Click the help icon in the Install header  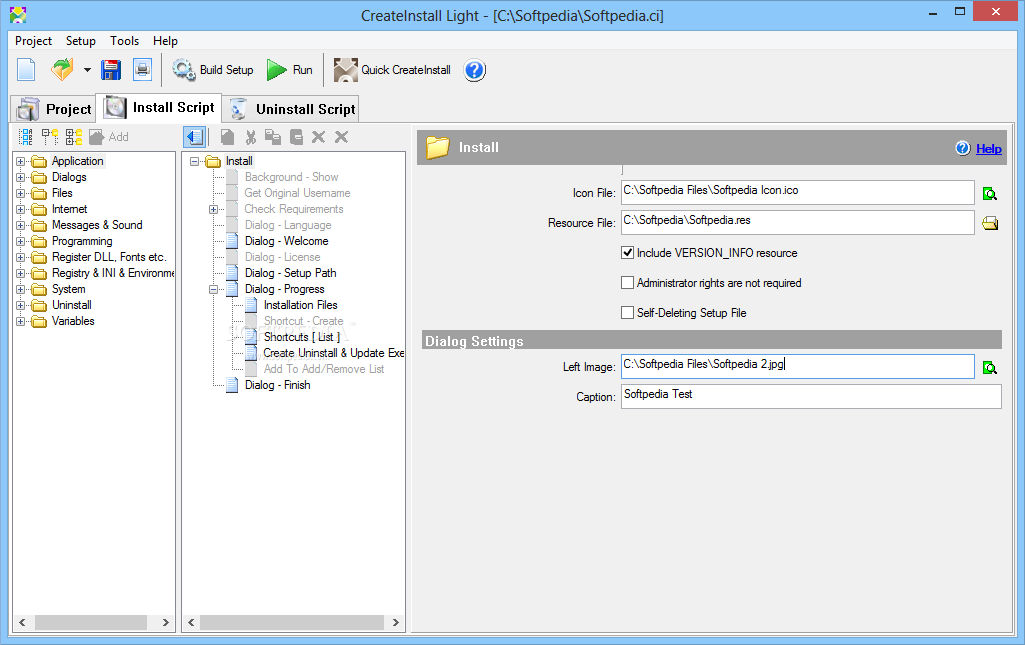coord(963,148)
